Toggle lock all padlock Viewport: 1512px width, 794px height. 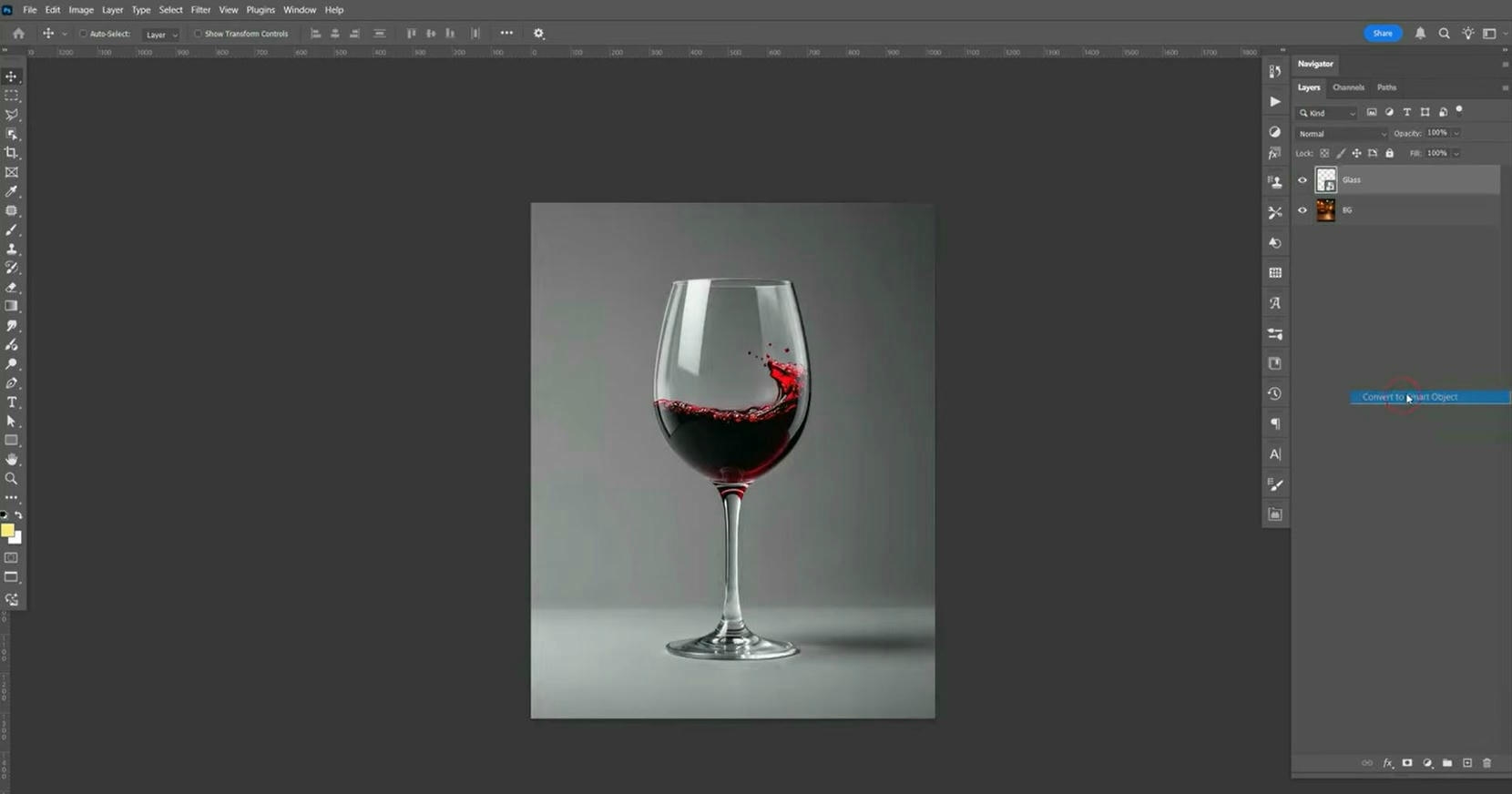[1389, 153]
